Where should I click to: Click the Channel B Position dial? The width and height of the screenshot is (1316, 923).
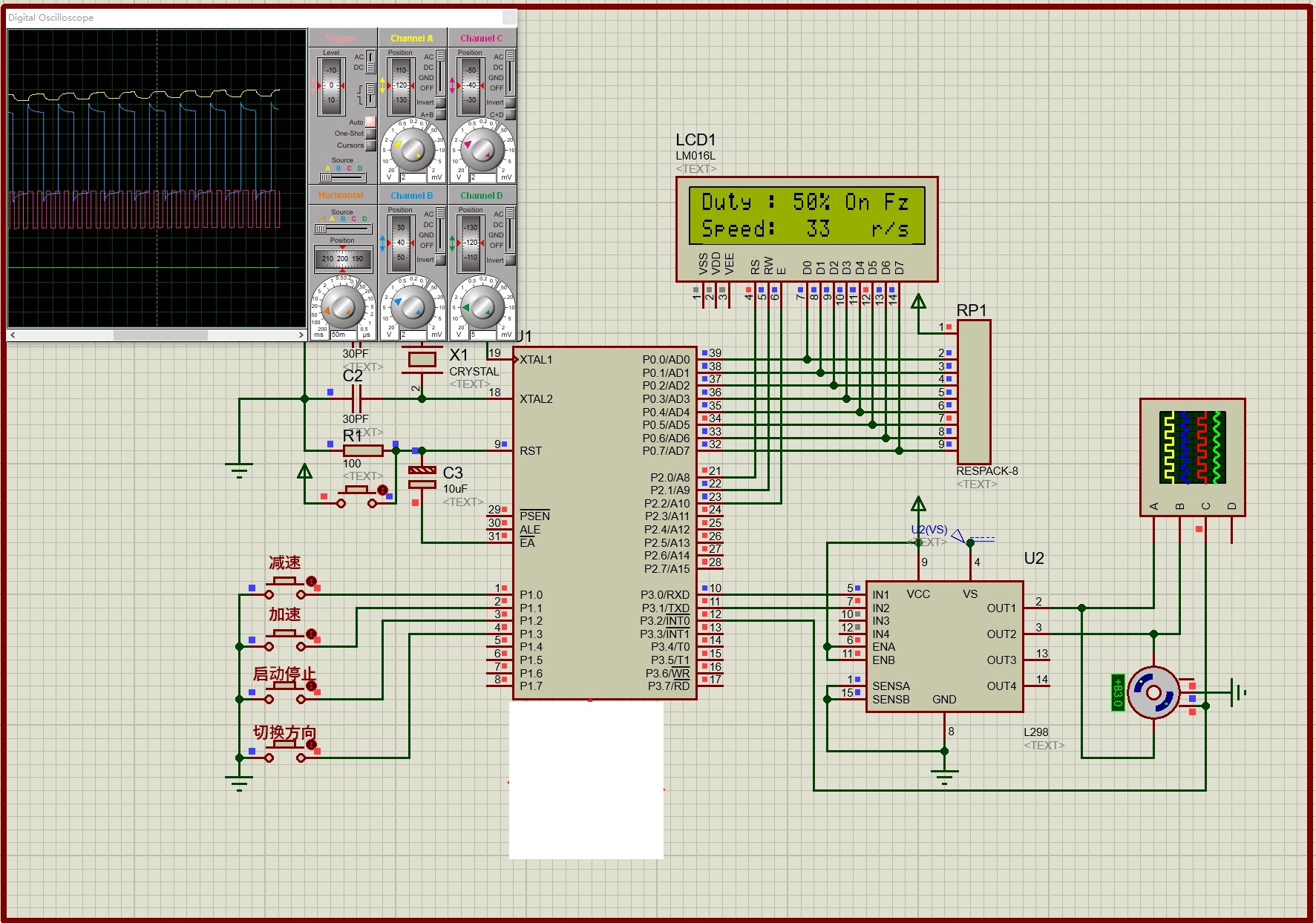[x=401, y=243]
